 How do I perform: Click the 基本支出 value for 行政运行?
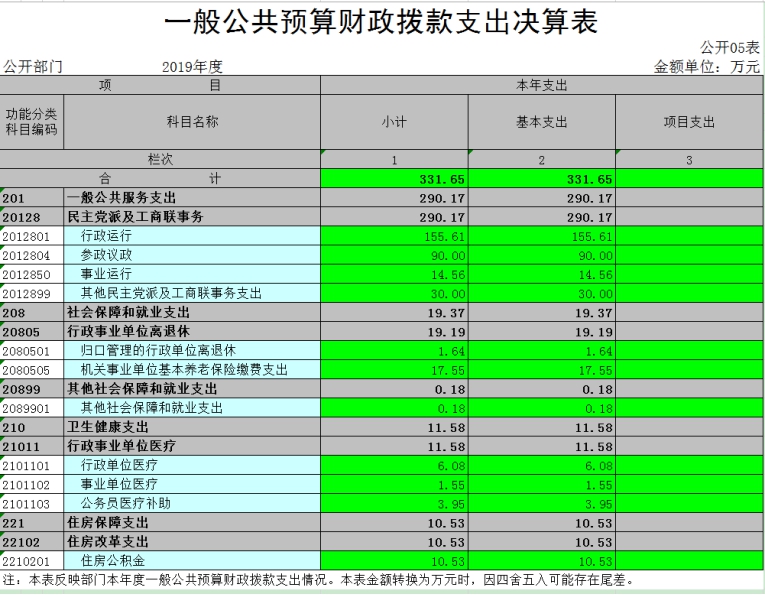tap(541, 236)
